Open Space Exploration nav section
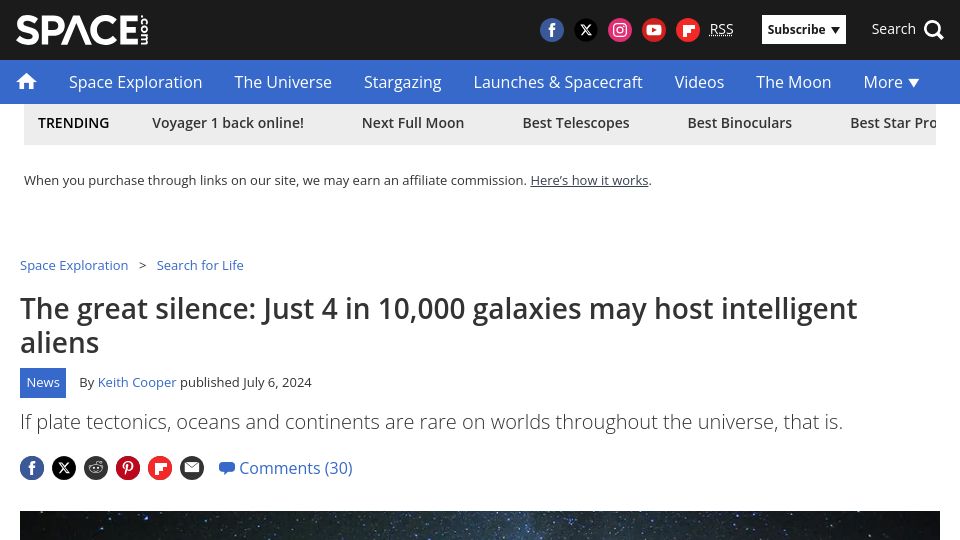 [135, 82]
